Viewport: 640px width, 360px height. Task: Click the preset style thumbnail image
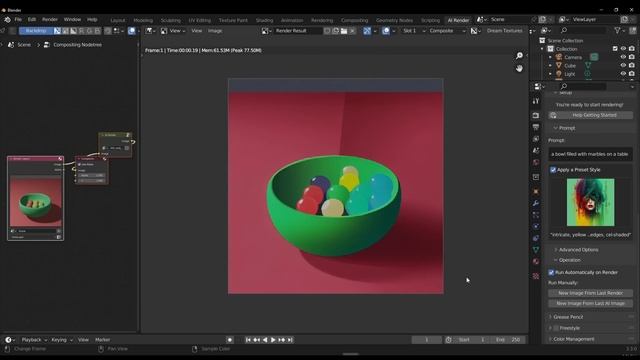point(590,202)
